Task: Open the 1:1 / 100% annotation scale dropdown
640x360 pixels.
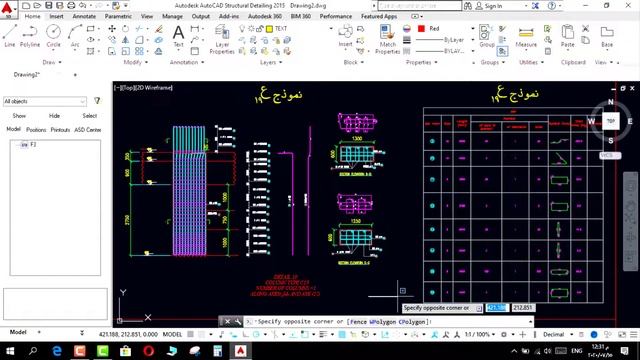Action: [x=480, y=334]
